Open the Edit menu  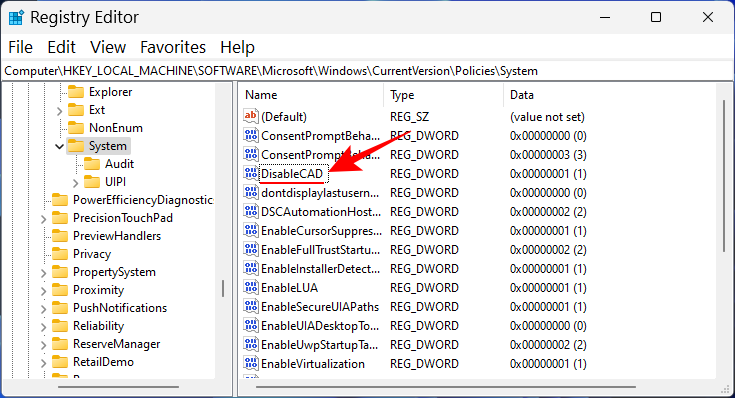[x=61, y=47]
